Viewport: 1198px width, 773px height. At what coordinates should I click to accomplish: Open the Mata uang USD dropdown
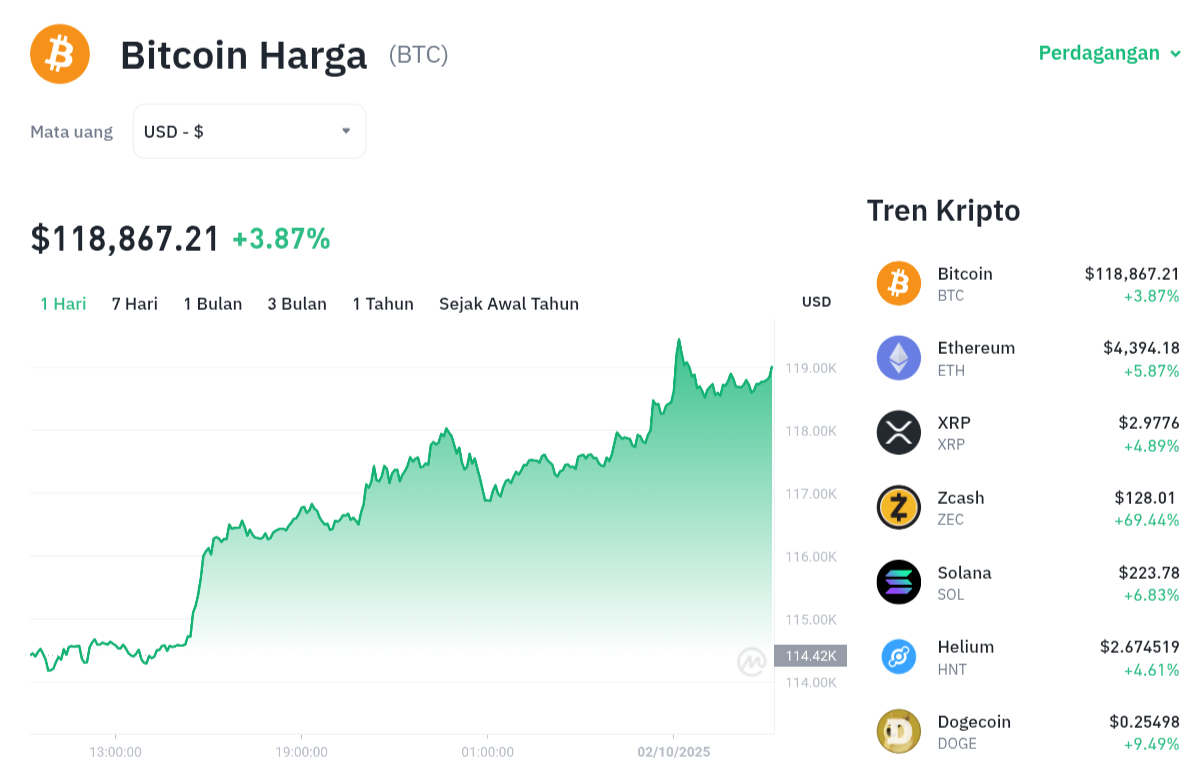[x=249, y=131]
